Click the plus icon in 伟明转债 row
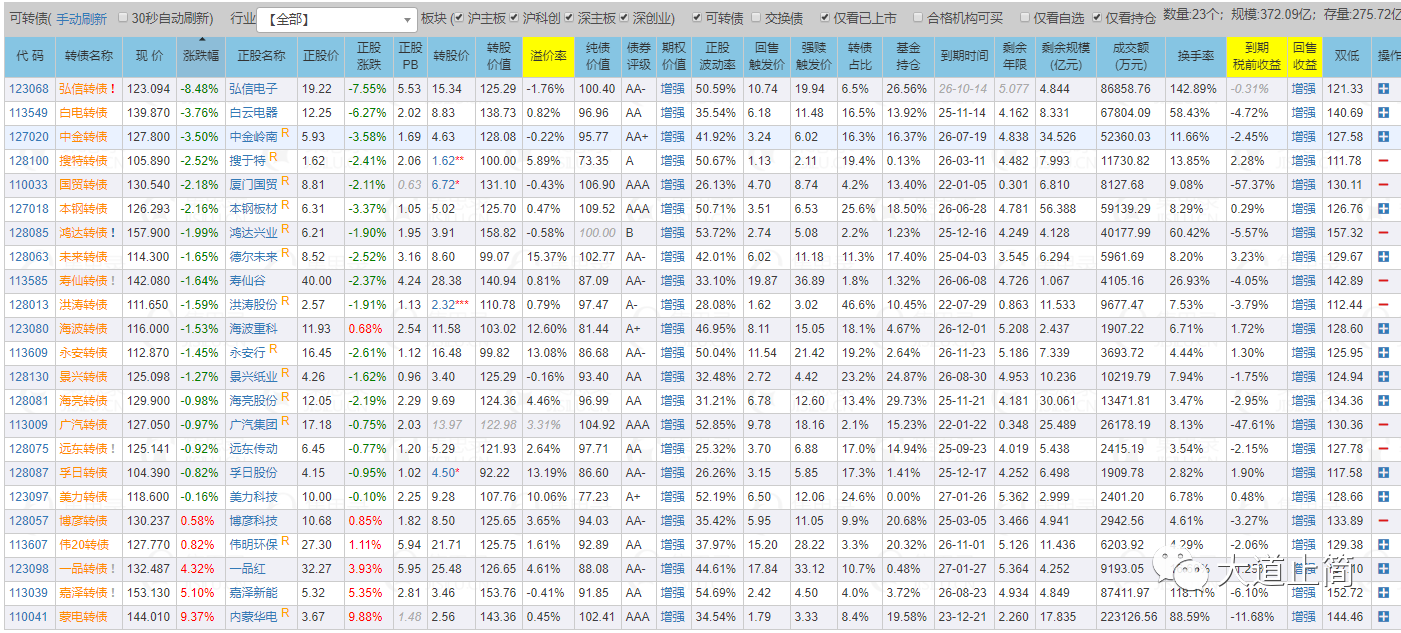 click(x=1383, y=545)
